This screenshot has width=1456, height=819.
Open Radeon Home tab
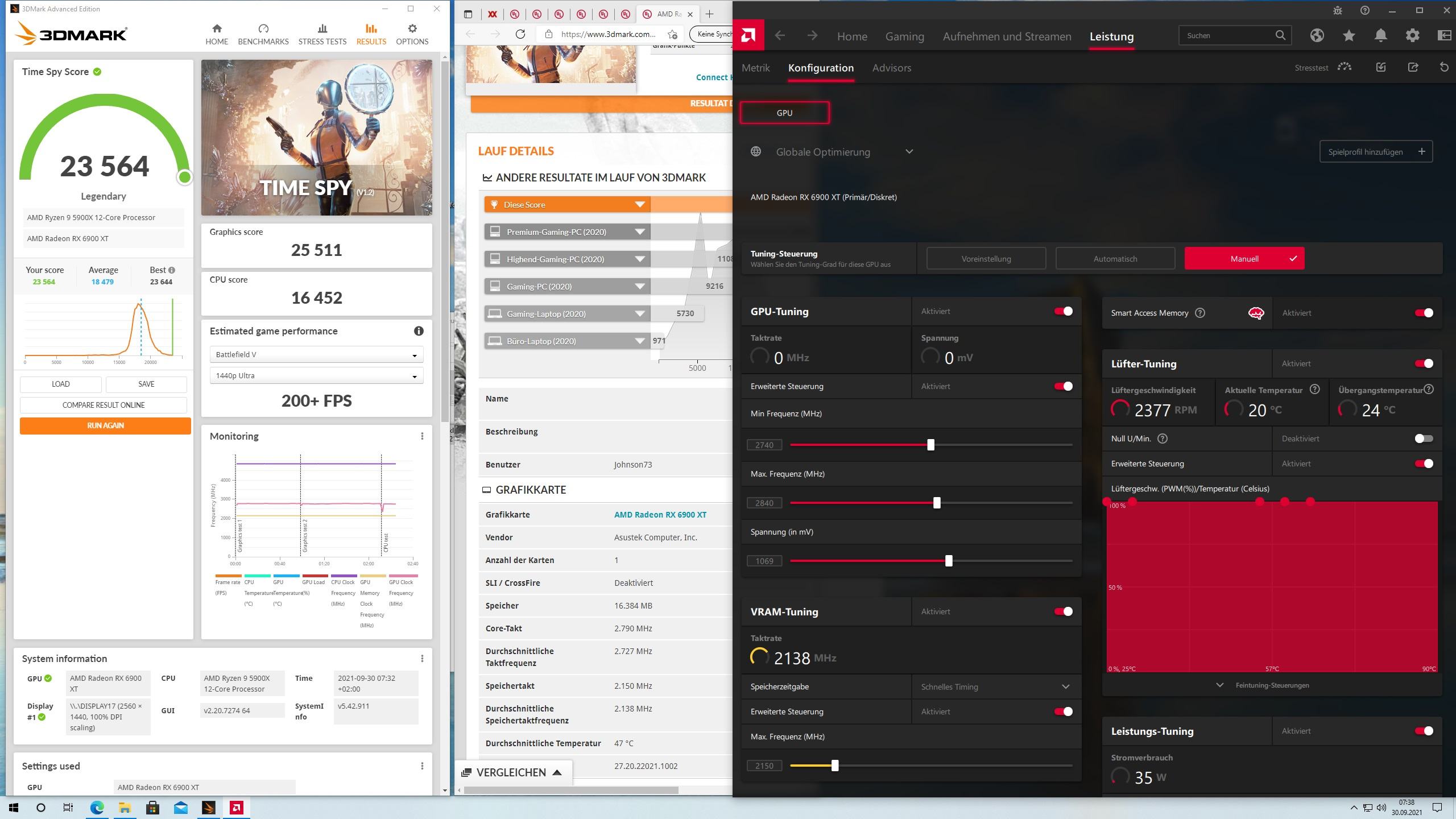852,36
